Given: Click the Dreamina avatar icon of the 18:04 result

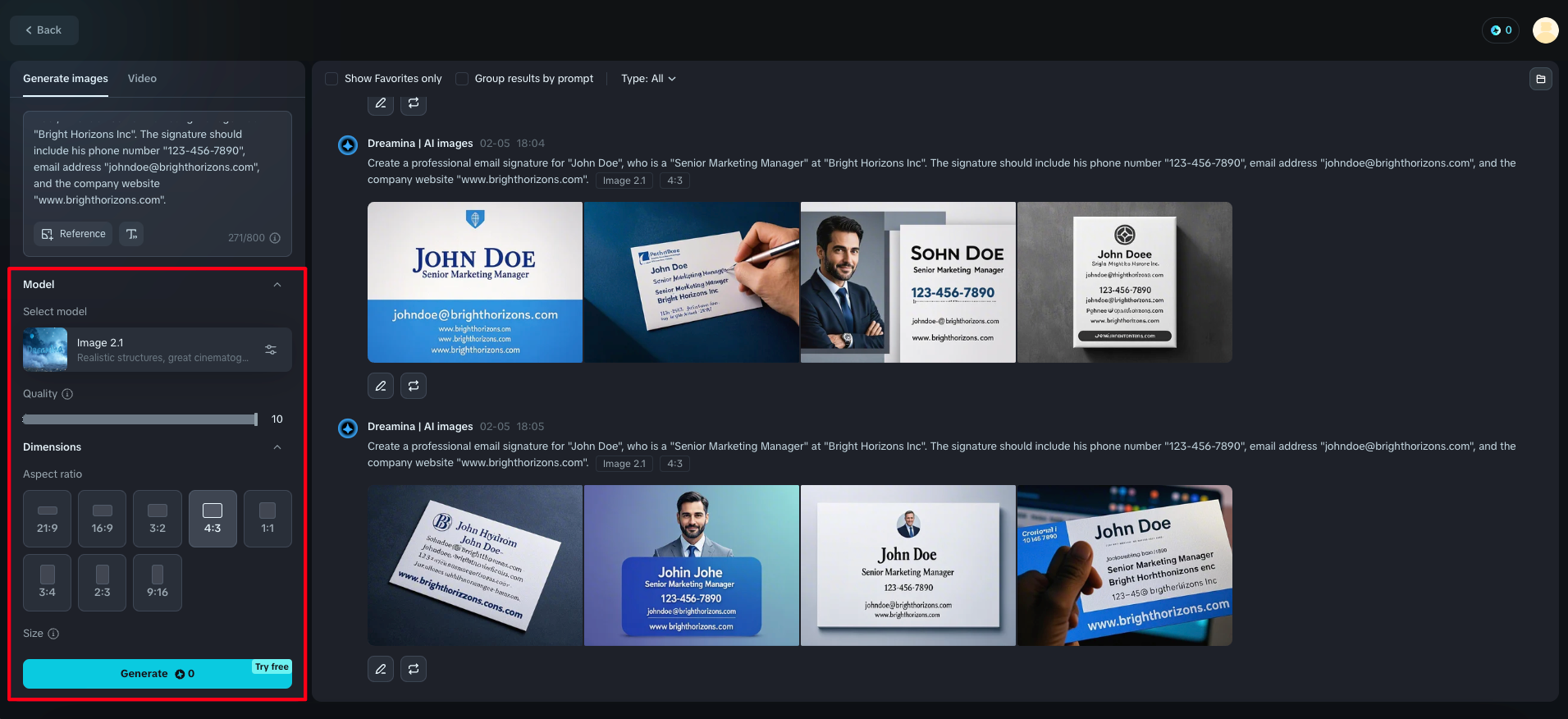Looking at the screenshot, I should pos(348,145).
